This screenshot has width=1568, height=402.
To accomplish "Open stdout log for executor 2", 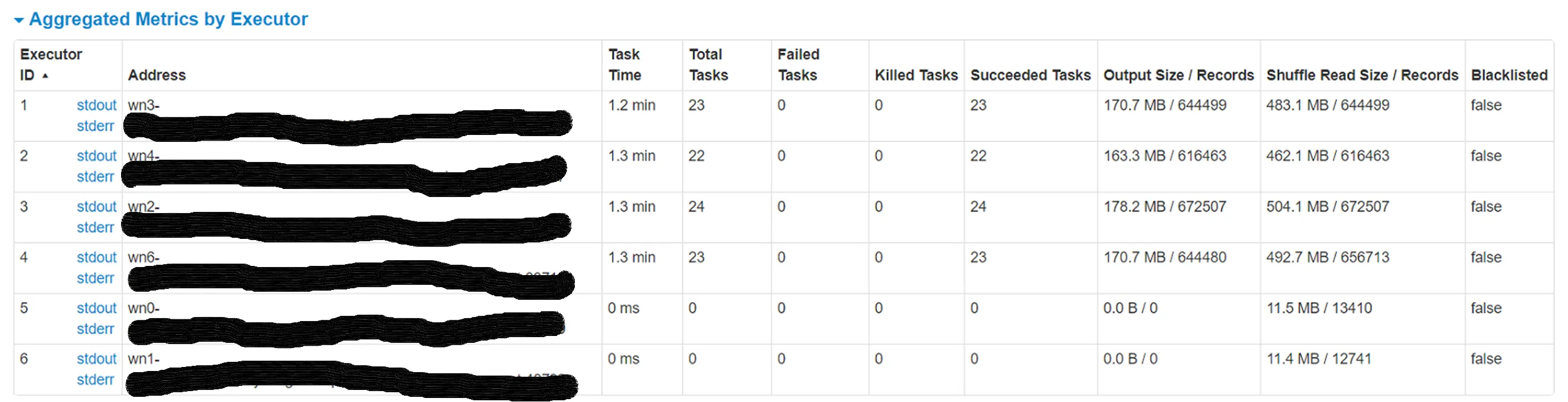I will [96, 156].
